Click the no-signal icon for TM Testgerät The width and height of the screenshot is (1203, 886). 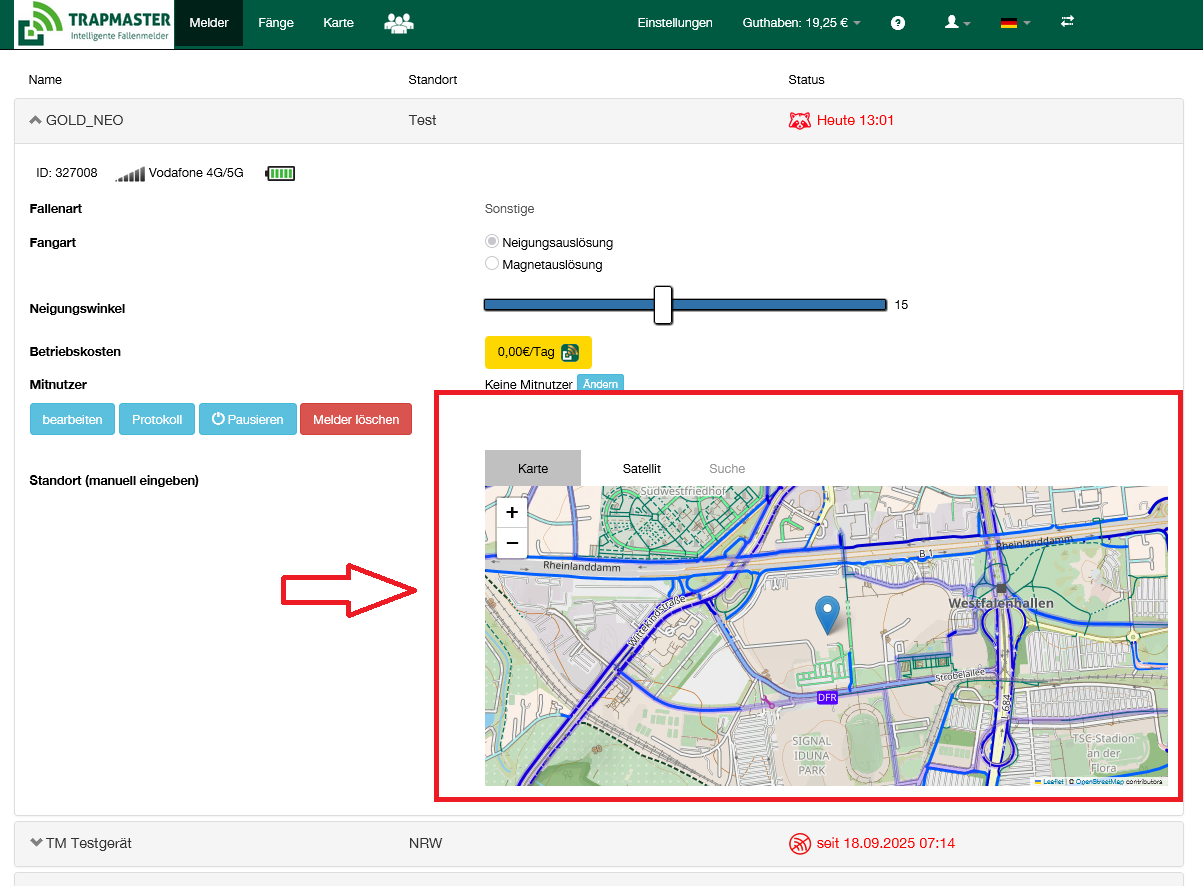pos(800,844)
